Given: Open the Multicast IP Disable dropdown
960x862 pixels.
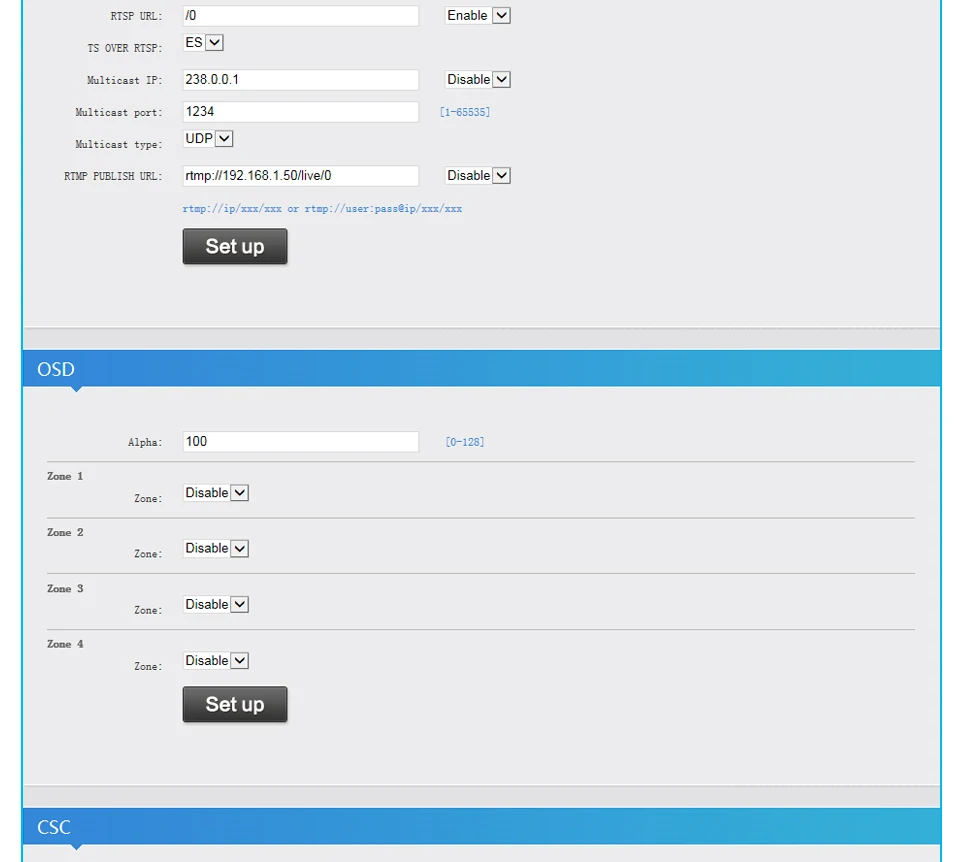Looking at the screenshot, I should pos(478,80).
